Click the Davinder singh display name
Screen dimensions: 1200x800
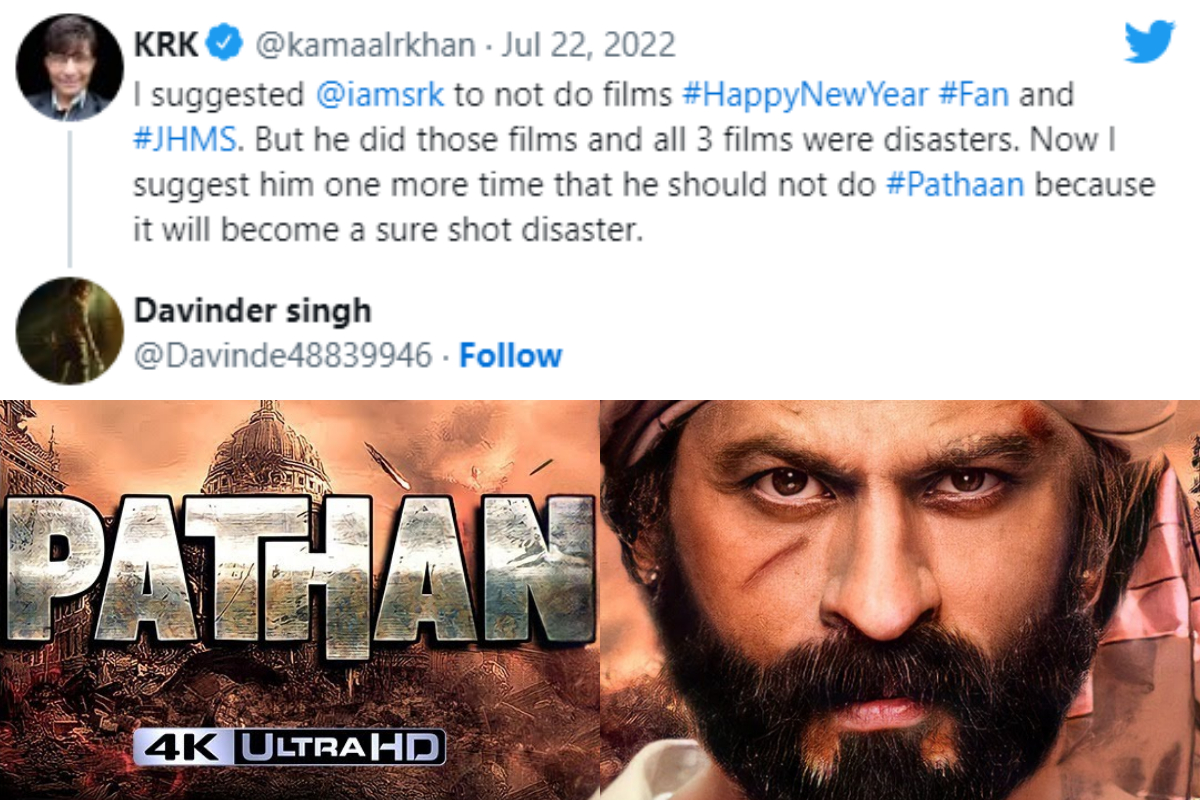click(x=252, y=310)
